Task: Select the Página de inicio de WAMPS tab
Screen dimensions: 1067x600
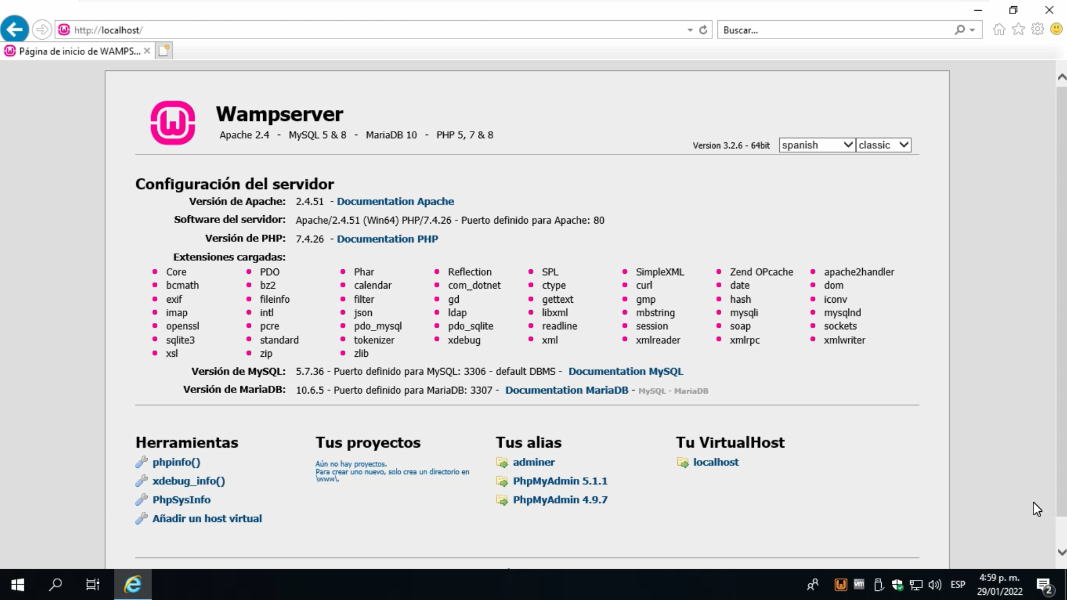Action: point(77,51)
